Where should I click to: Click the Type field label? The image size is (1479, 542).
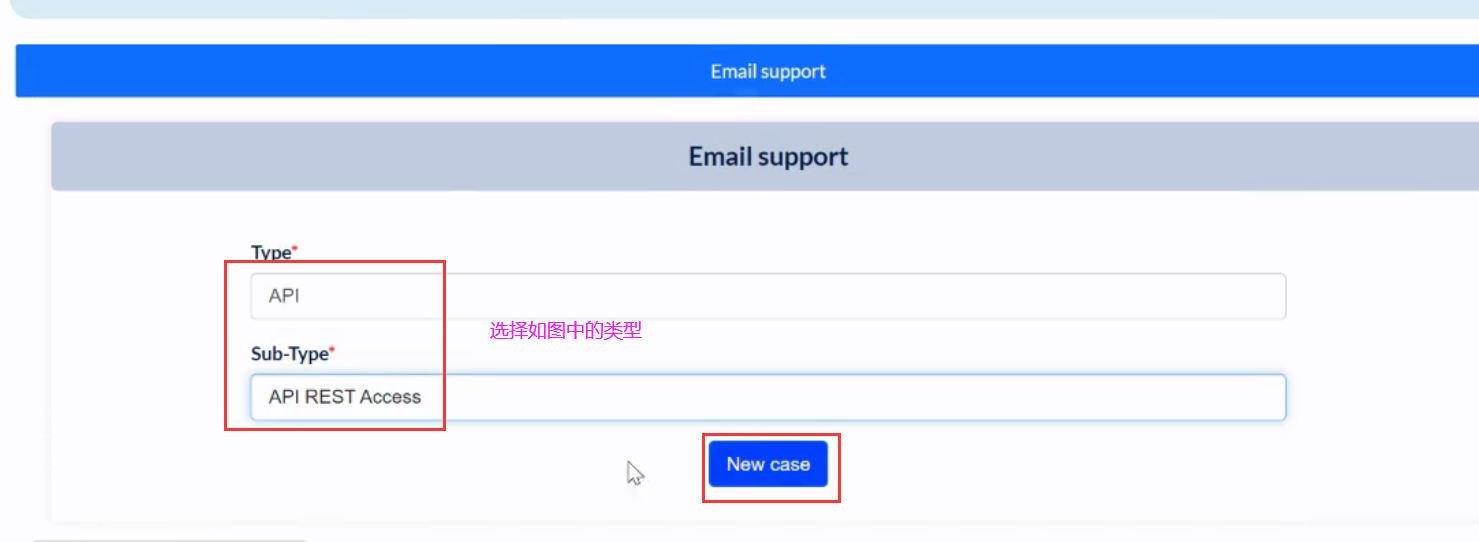[271, 253]
